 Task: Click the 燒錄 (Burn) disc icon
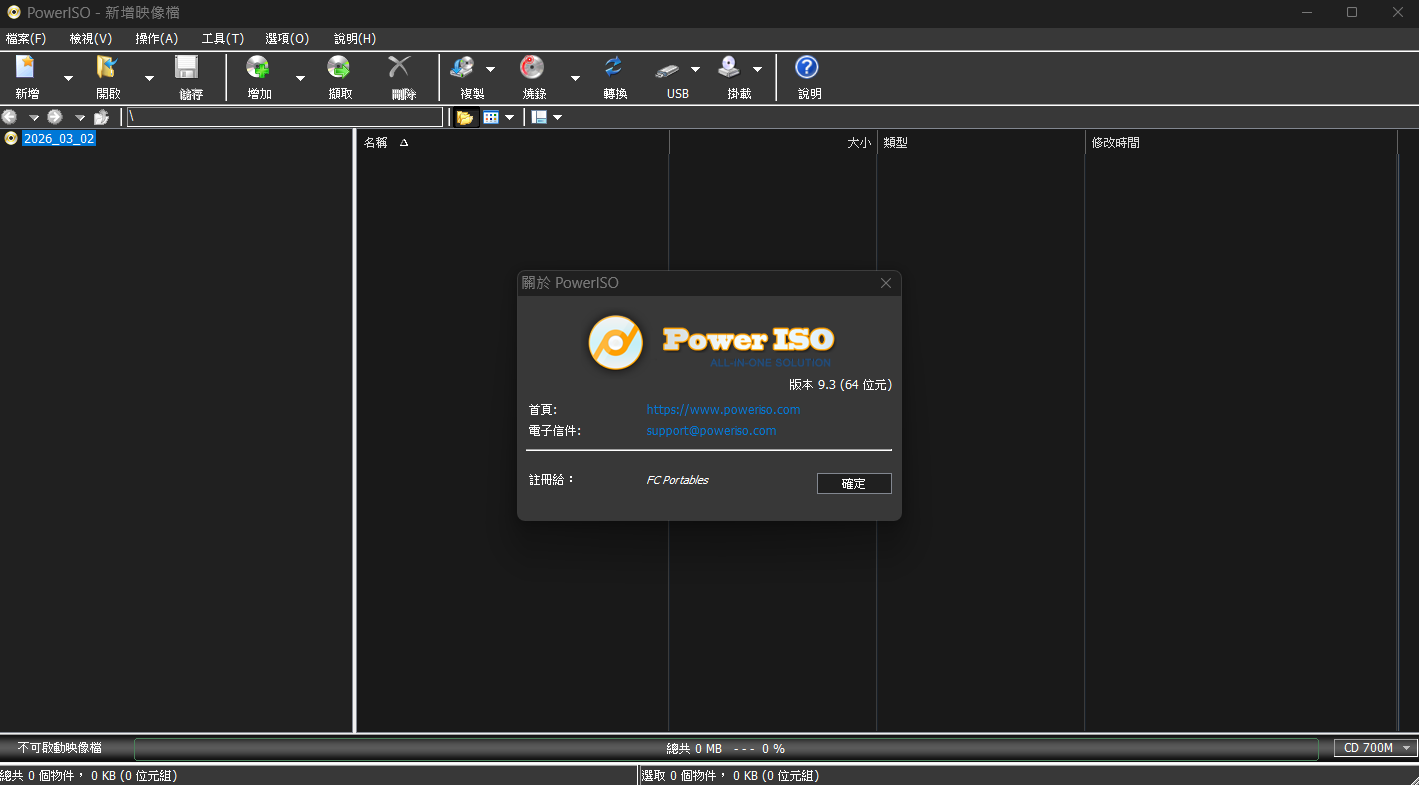(532, 68)
